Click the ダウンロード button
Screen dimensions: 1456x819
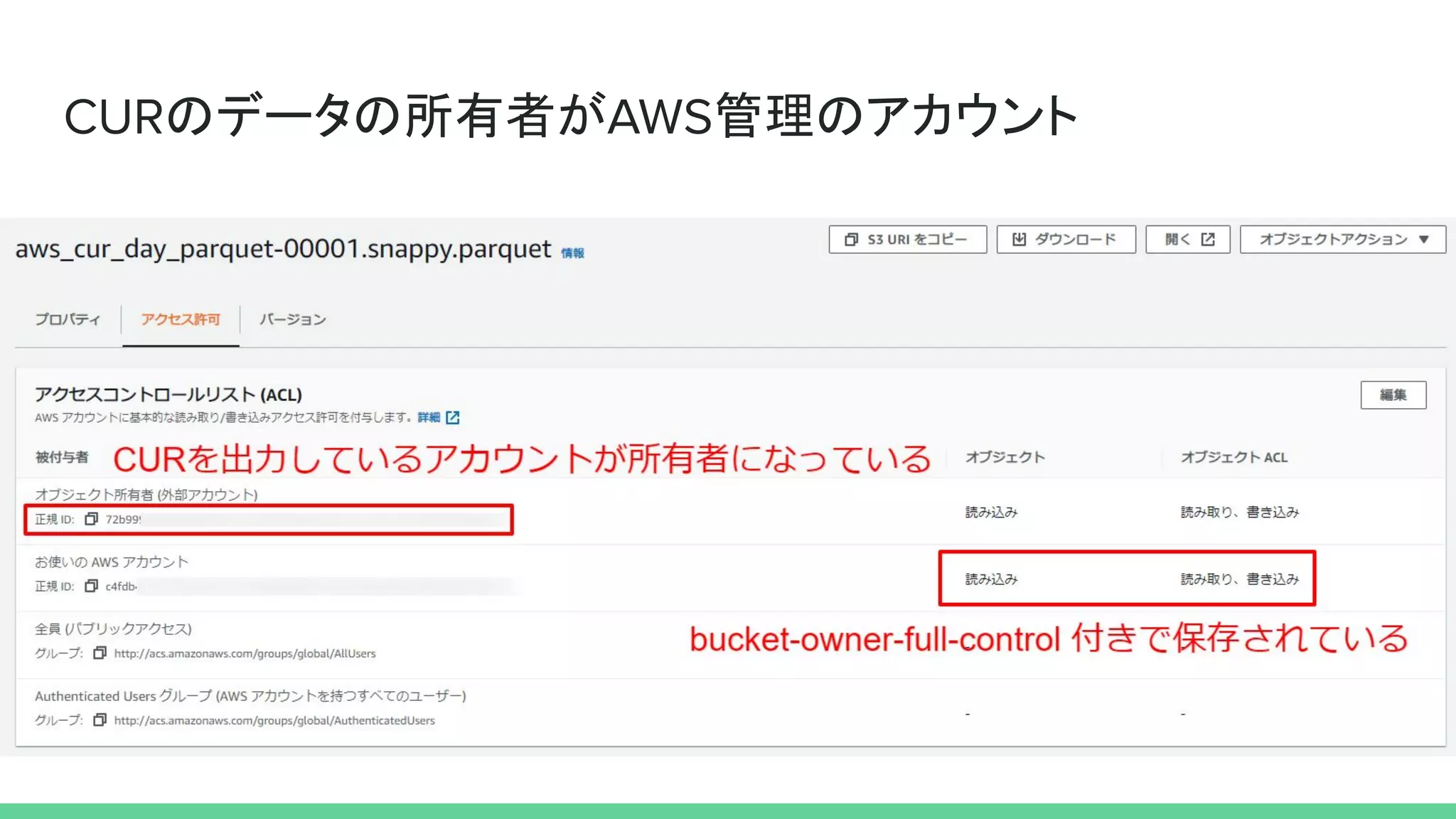coord(1066,240)
